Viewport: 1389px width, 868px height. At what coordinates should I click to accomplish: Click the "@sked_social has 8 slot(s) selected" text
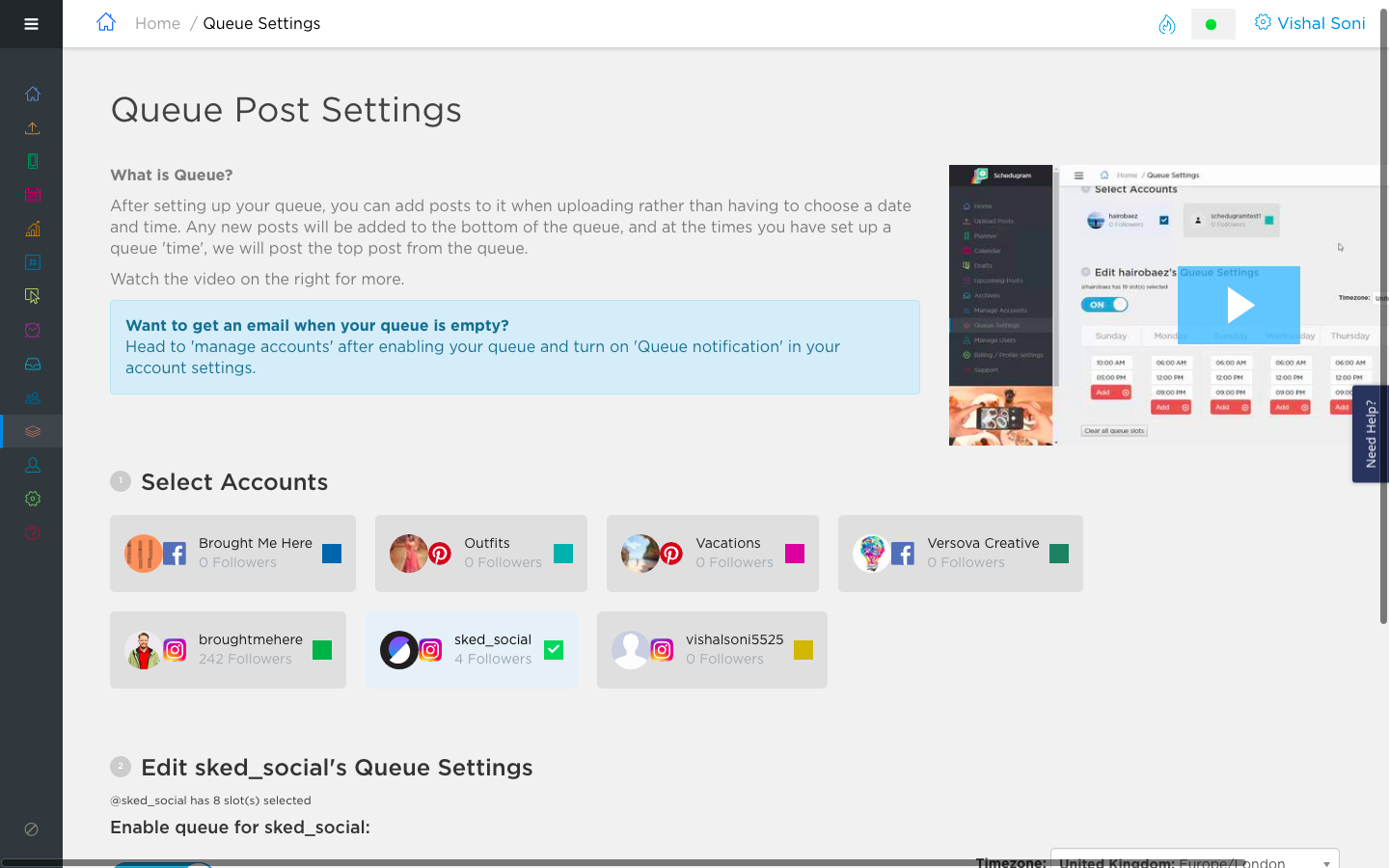[x=210, y=800]
